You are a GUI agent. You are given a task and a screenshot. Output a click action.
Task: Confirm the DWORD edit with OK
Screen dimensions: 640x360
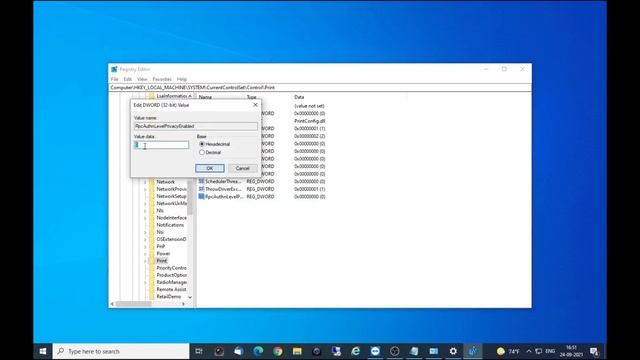point(210,168)
